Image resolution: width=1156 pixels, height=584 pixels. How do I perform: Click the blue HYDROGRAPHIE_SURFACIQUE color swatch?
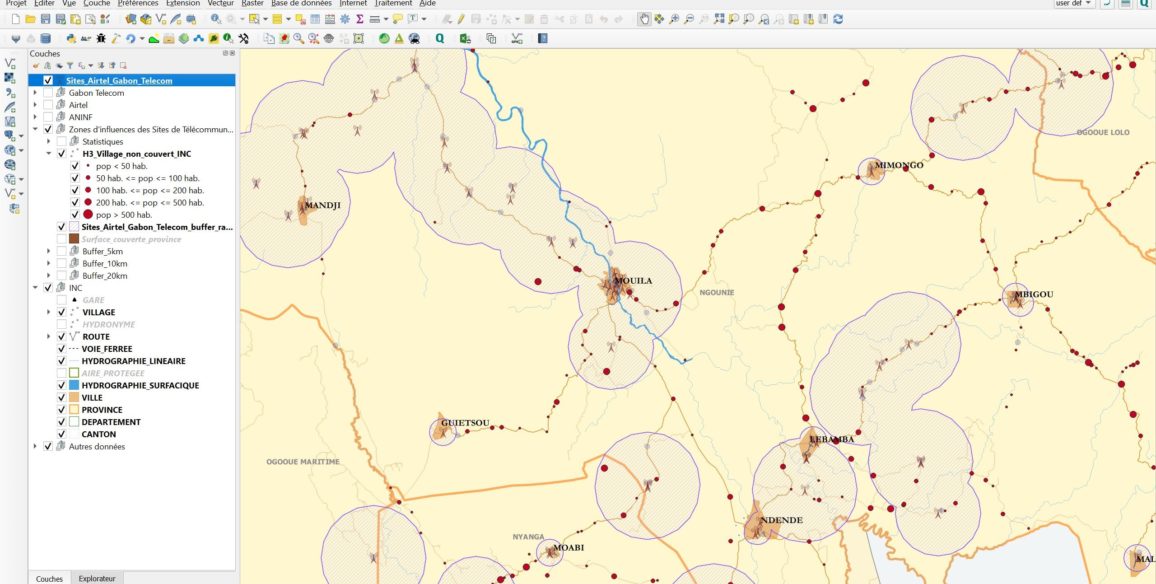(x=74, y=386)
